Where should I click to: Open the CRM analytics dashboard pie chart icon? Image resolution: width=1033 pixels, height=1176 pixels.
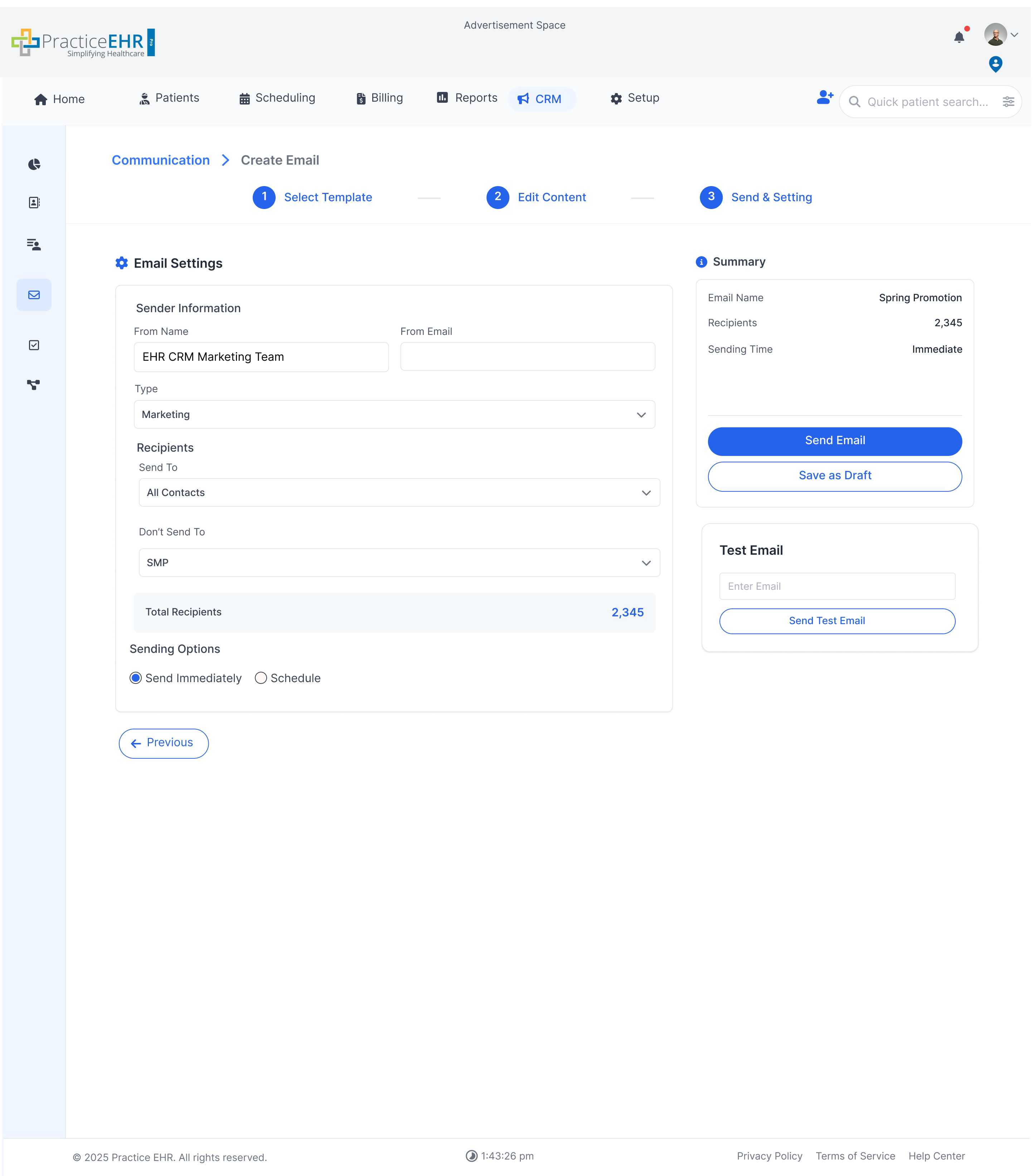(x=34, y=164)
